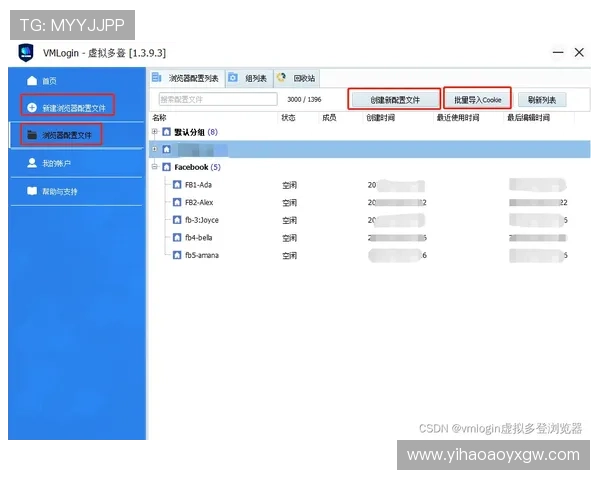Sort by the 创建时间 column header
Image resolution: width=600 pixels, height=480 pixels.
[x=380, y=117]
